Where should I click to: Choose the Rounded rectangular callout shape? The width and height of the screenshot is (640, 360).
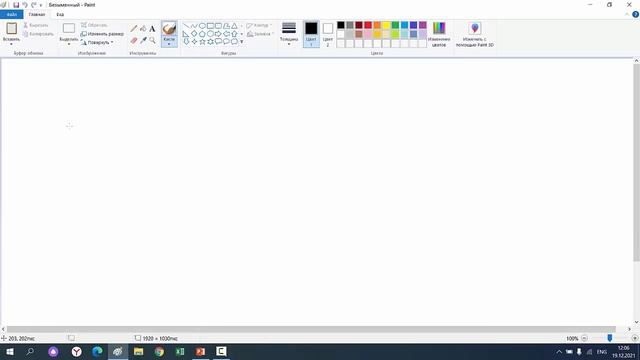pos(218,42)
